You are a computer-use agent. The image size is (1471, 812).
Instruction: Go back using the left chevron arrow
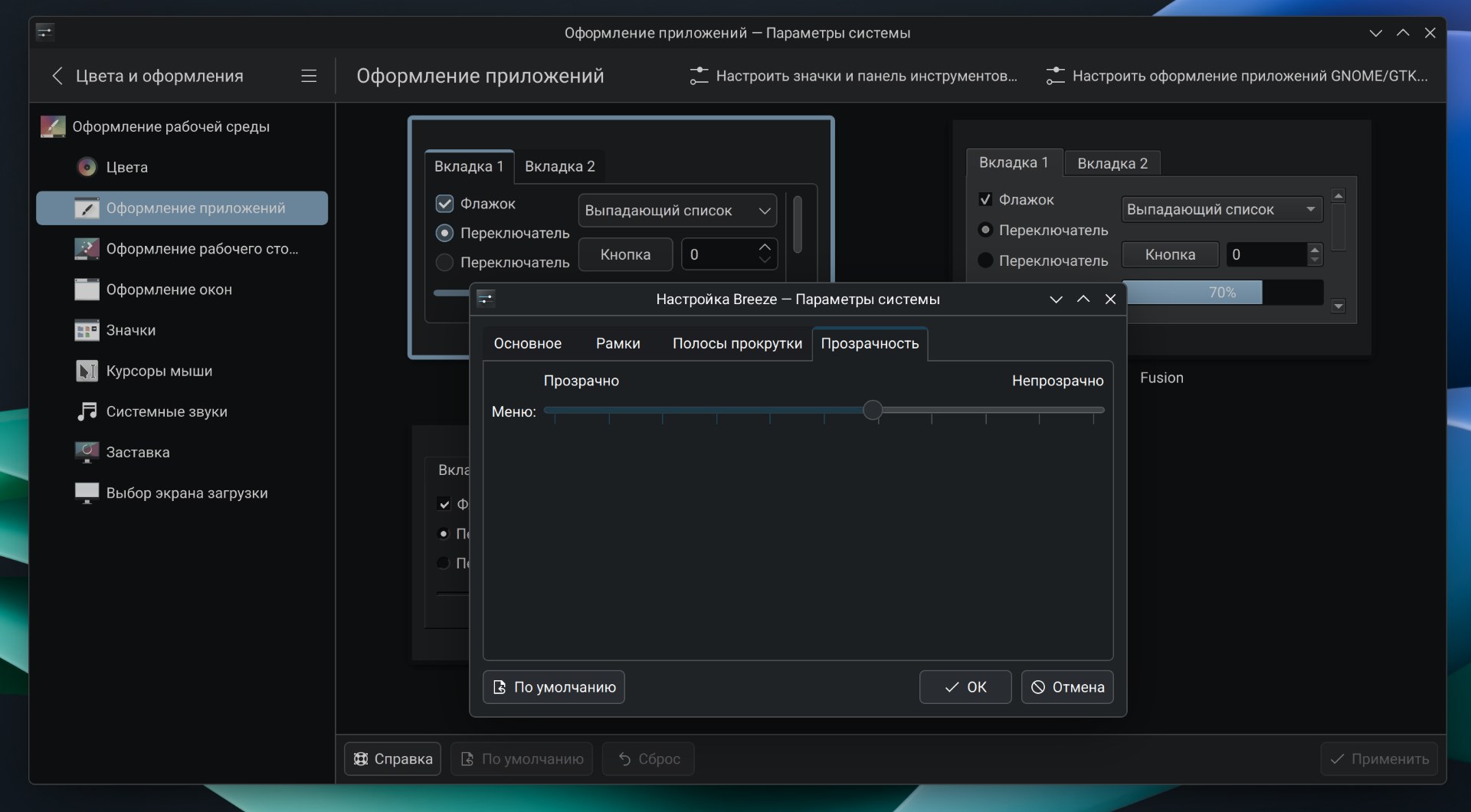click(x=57, y=76)
